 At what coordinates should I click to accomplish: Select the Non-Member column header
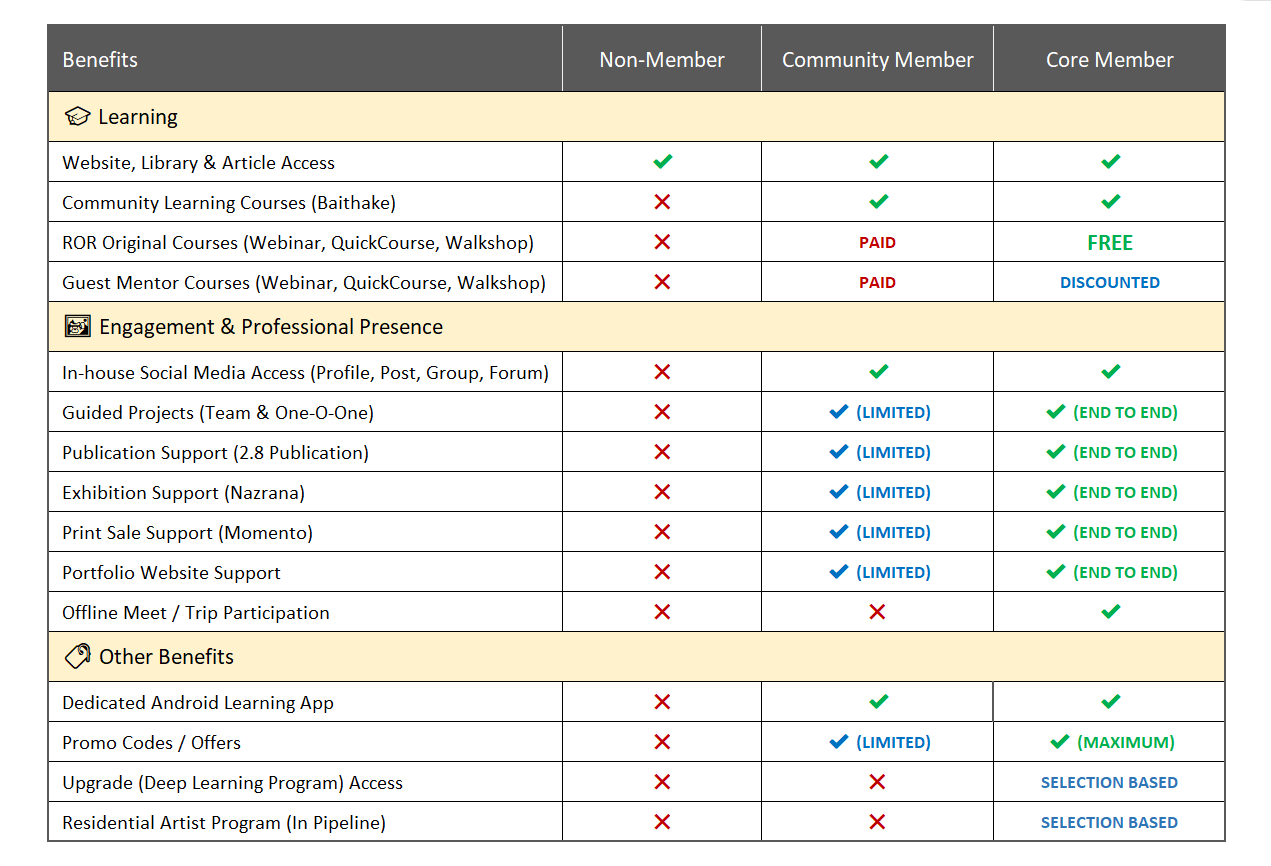pos(662,60)
